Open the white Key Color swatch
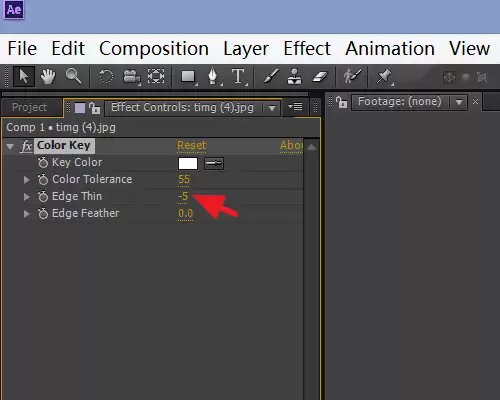This screenshot has height=400, width=500. coord(188,163)
